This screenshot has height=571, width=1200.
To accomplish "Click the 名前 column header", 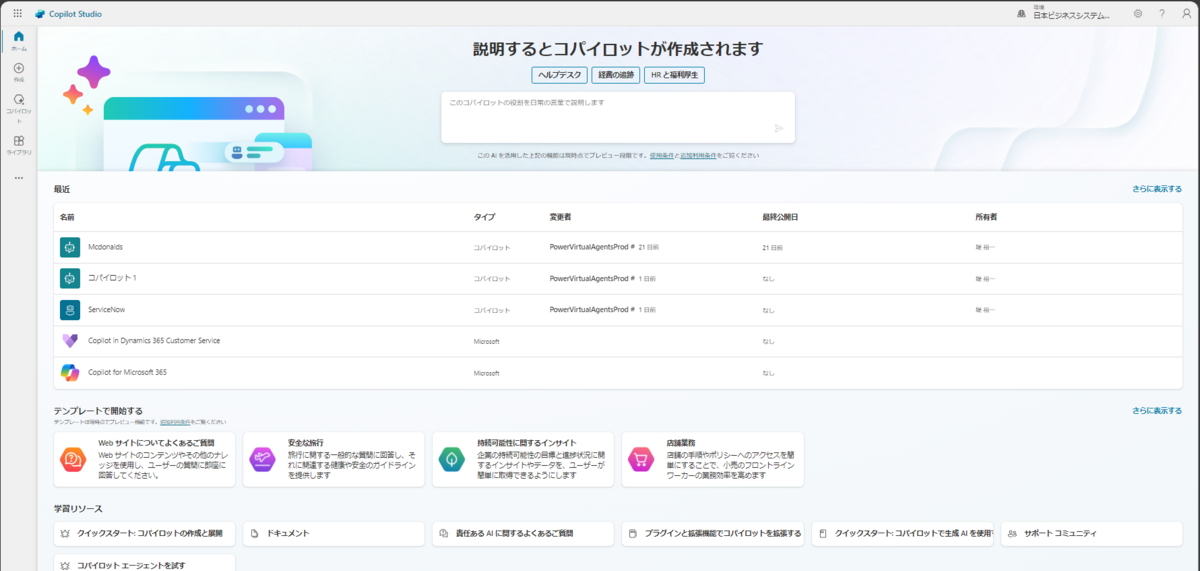I will click(67, 216).
